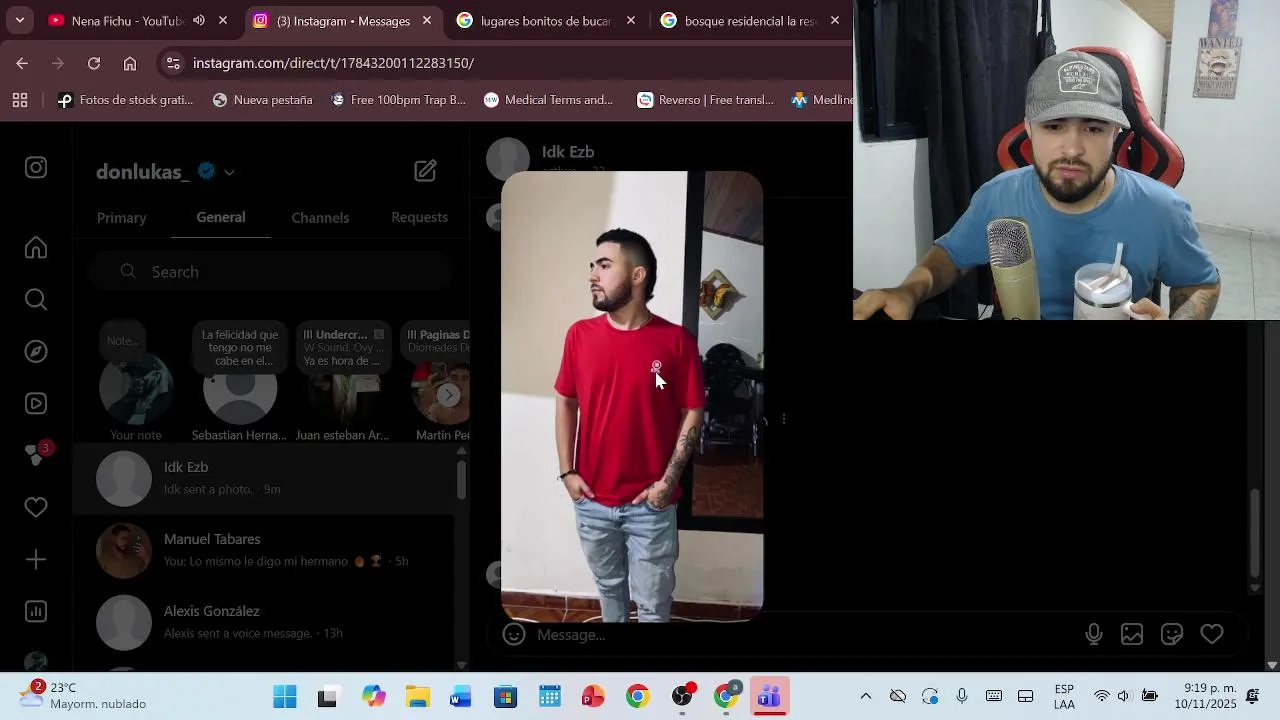Open Instagram logo home link in sidebar
This screenshot has width=1280, height=720.
[36, 168]
